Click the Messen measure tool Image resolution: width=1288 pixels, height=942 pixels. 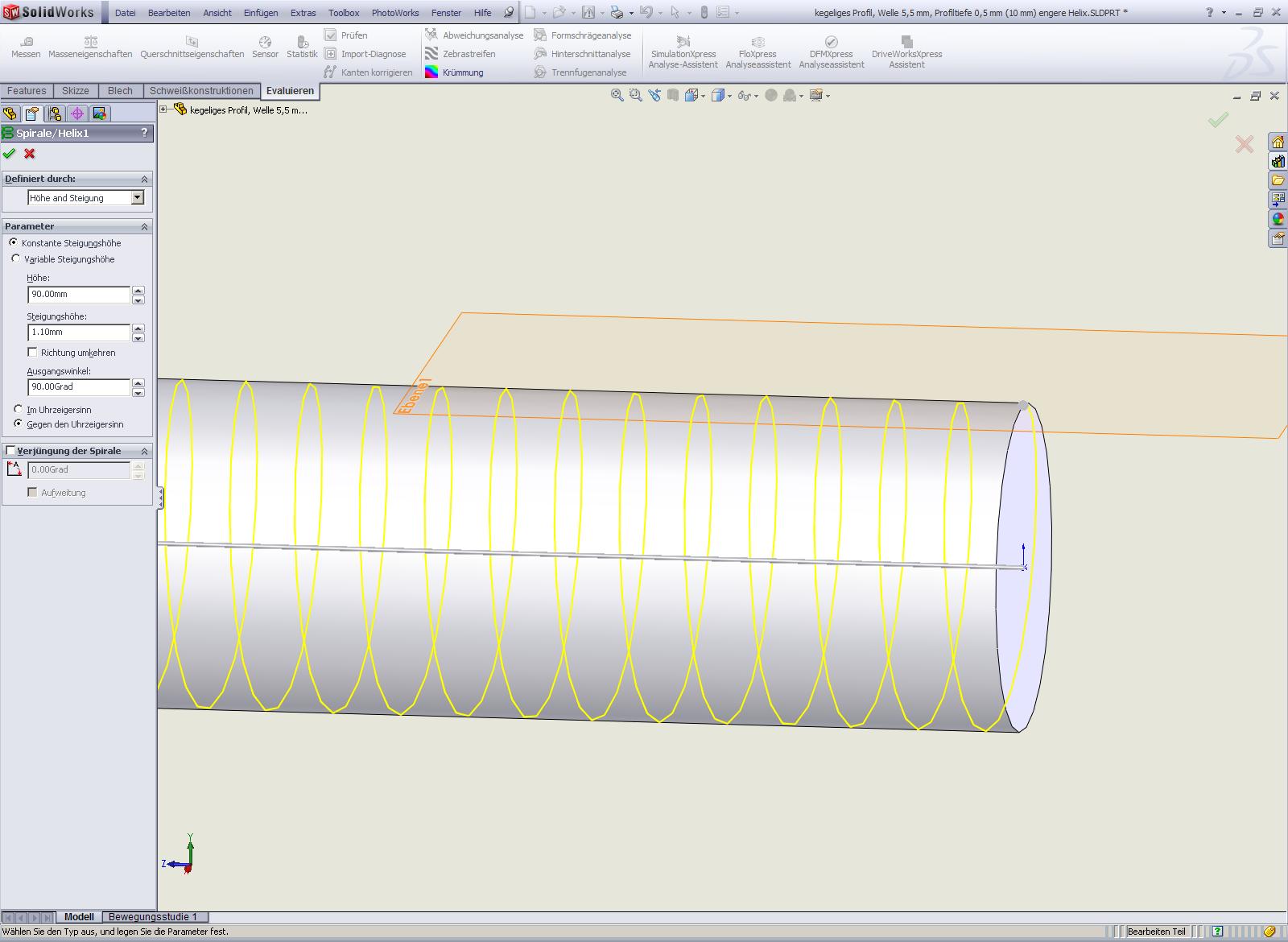[26, 47]
